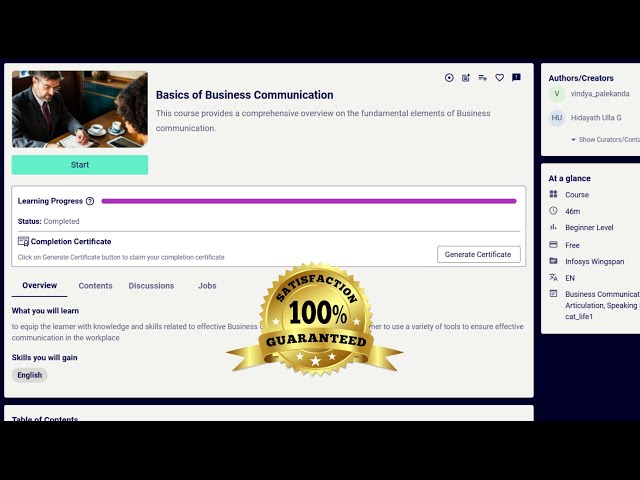The height and width of the screenshot is (480, 640).
Task: Click the cat_life1 tag text
Action: tap(579, 317)
